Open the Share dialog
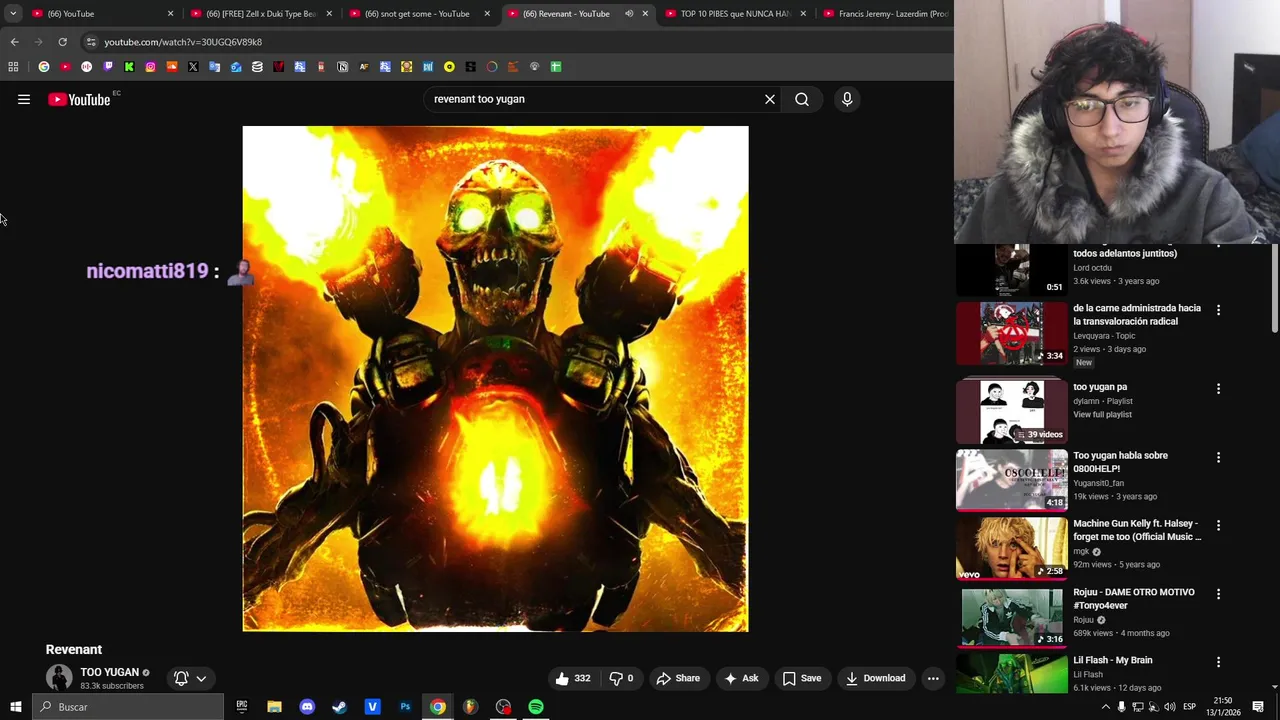 pos(678,678)
